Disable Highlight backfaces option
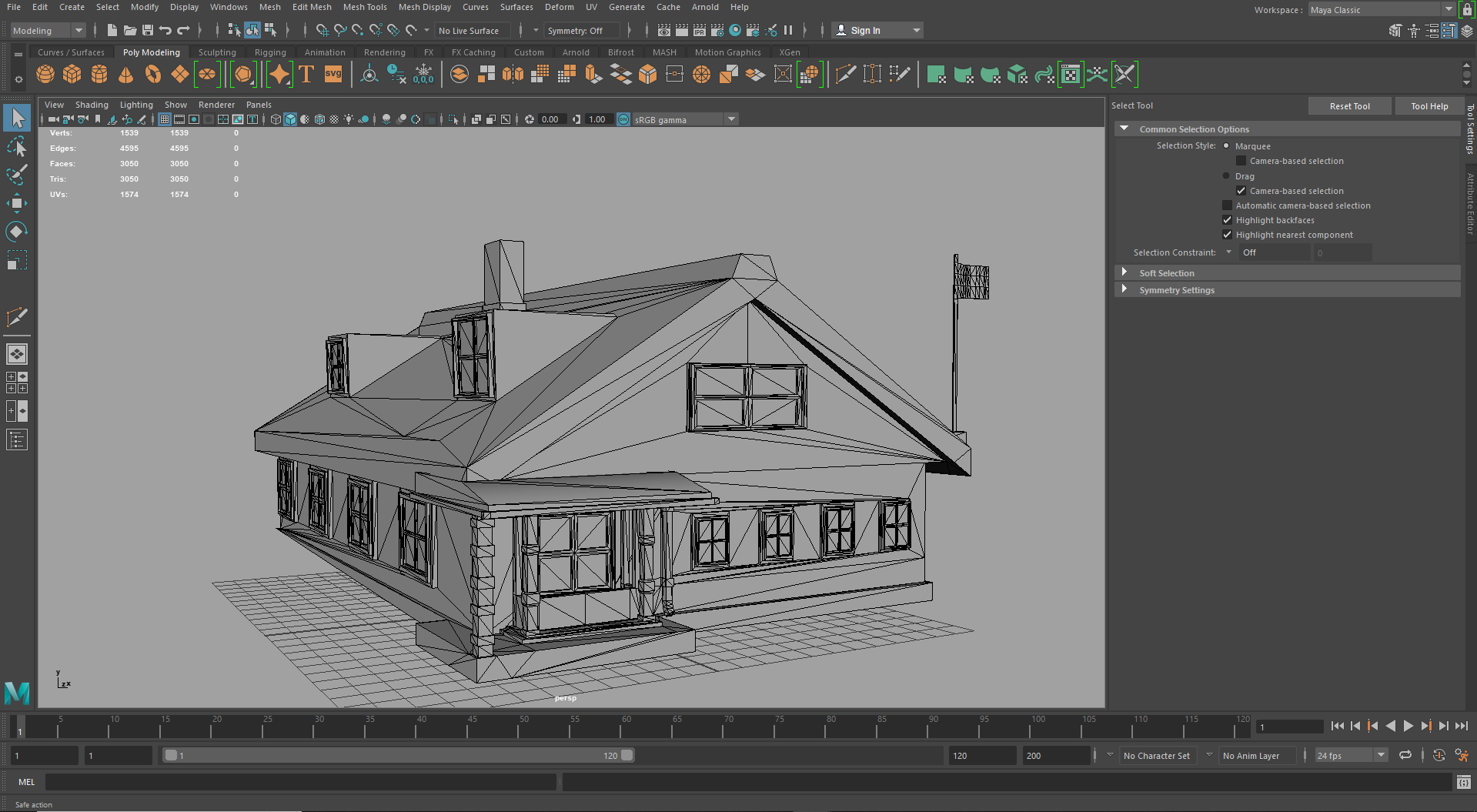 point(1227,220)
